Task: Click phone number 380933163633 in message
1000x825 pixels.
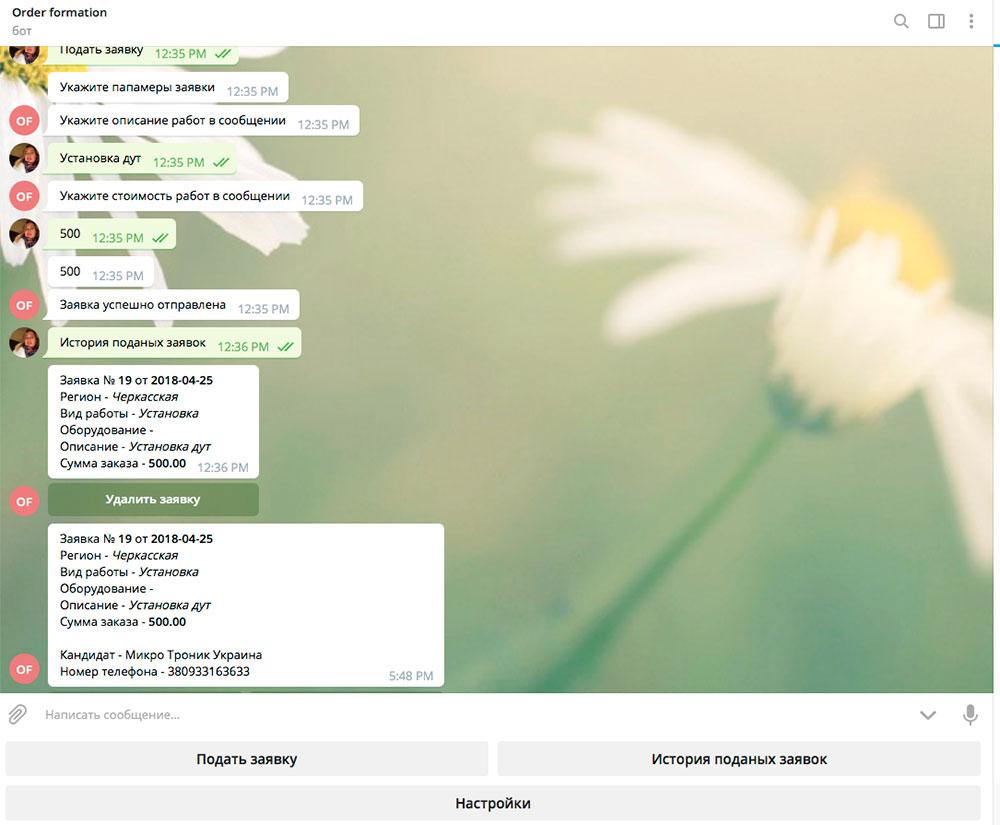Action: pyautogui.click(x=209, y=671)
